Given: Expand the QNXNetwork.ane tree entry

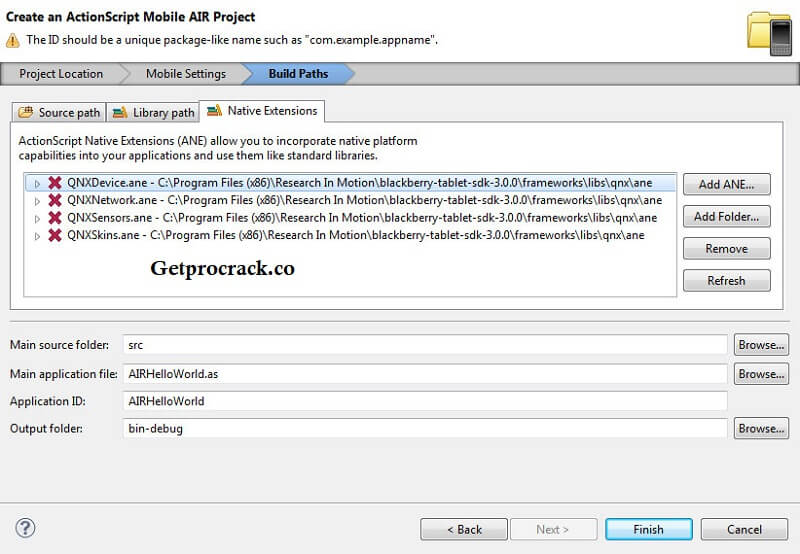Looking at the screenshot, I should [37, 201].
